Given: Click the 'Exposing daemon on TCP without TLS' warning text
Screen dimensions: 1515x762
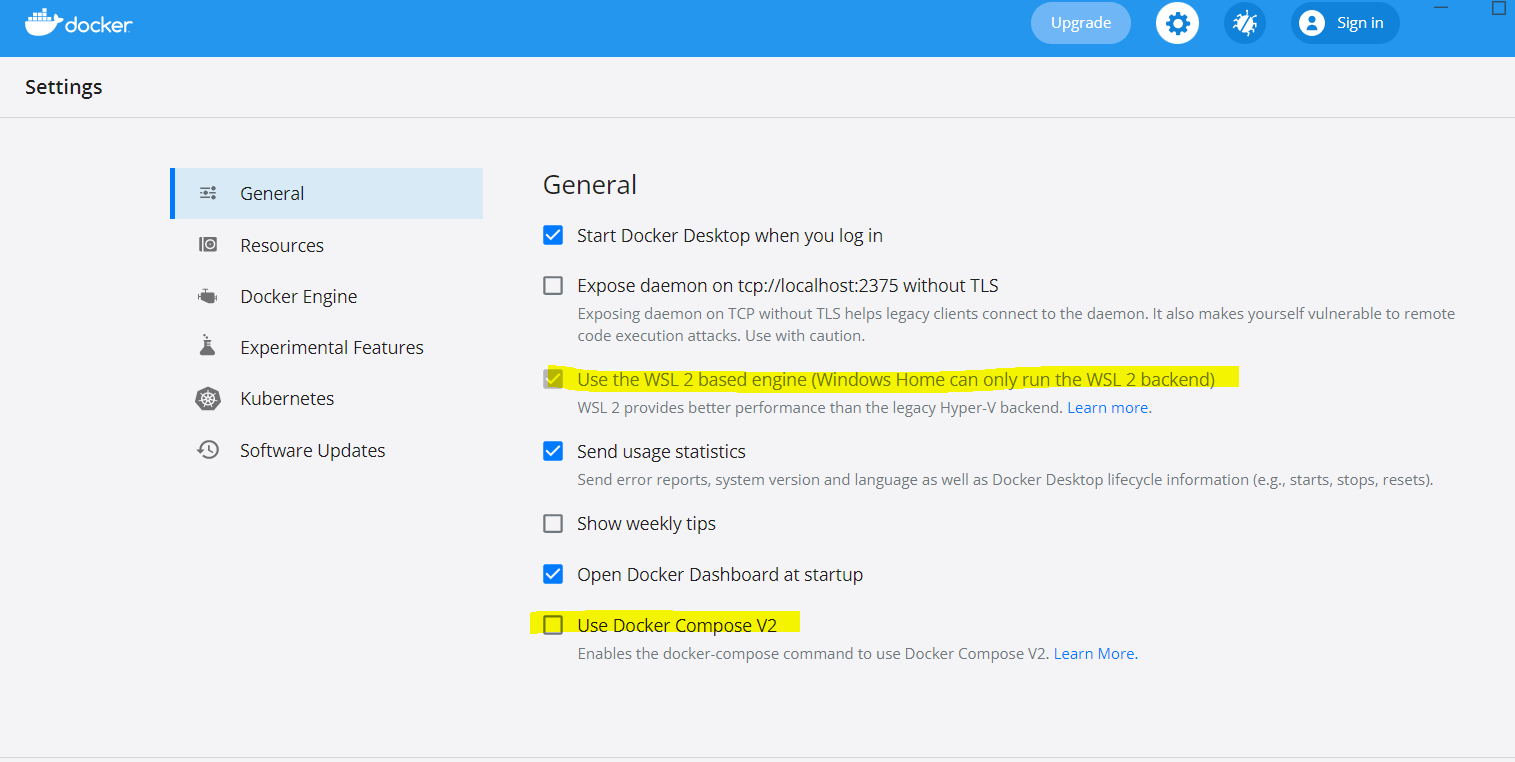Looking at the screenshot, I should (x=1016, y=325).
